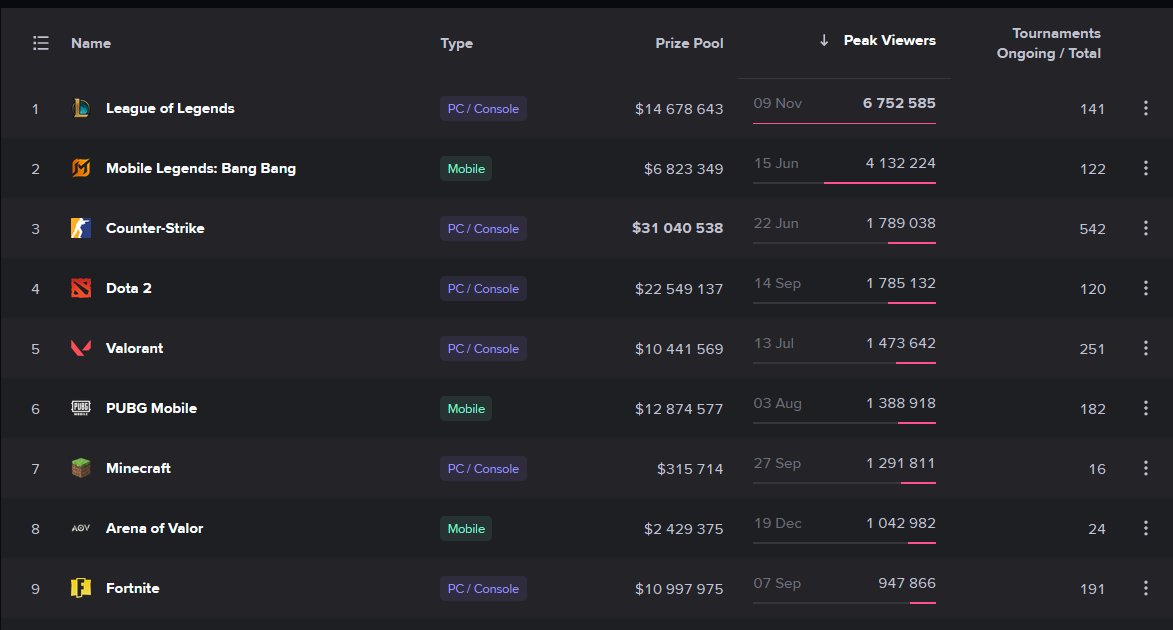Click the peak viewers value 6 752 585

click(899, 103)
